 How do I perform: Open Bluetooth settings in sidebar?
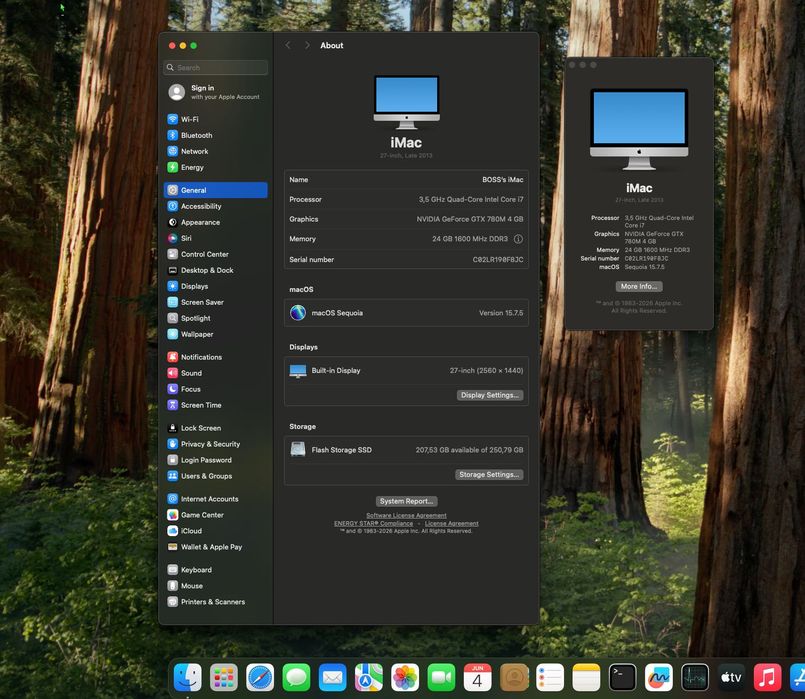click(x=216, y=135)
